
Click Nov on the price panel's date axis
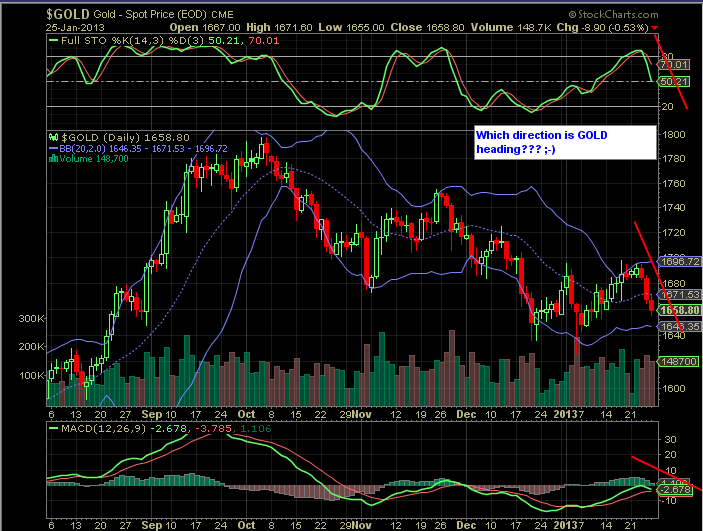click(x=362, y=414)
